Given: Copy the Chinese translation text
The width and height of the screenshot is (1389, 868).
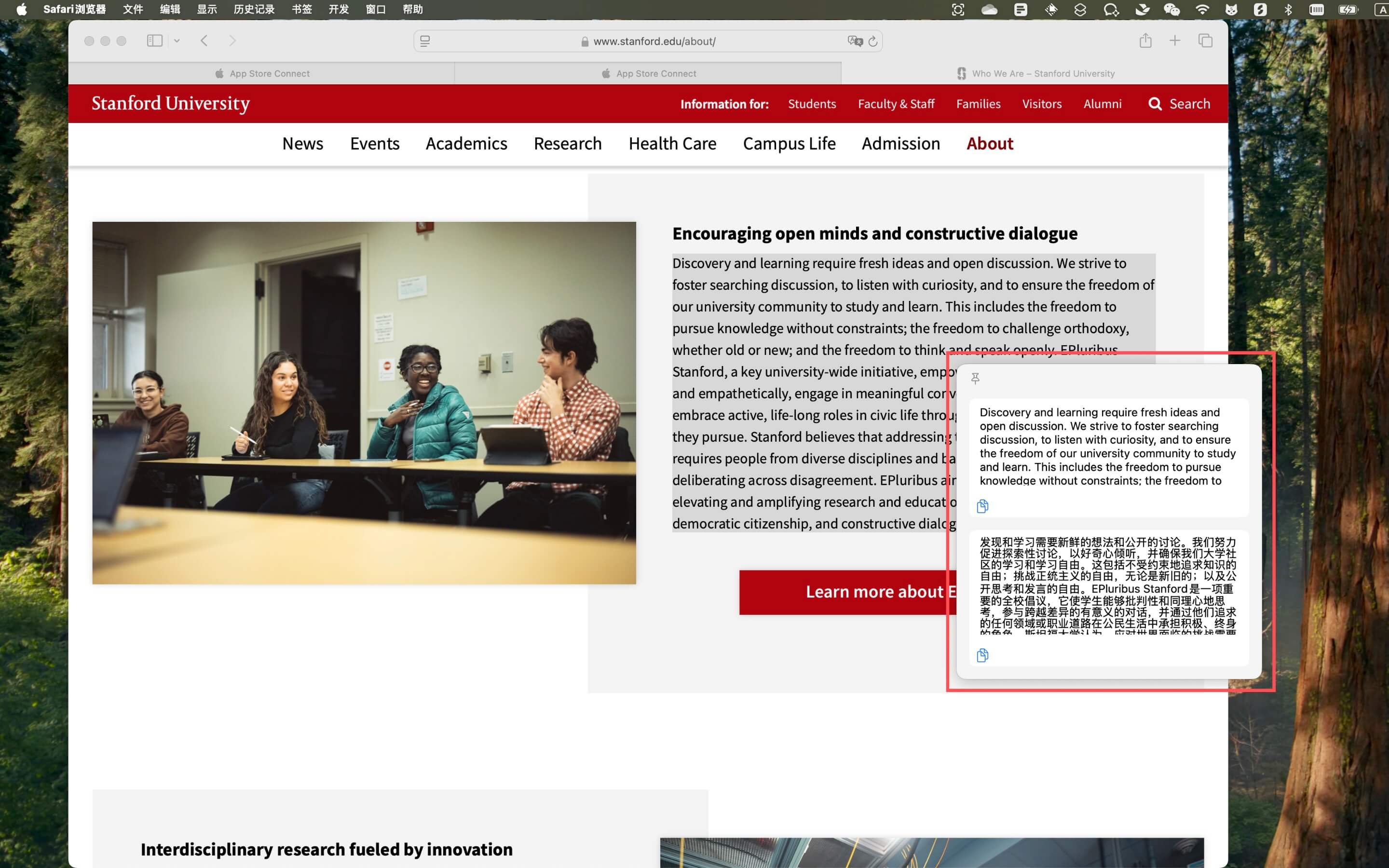Looking at the screenshot, I should (982, 655).
